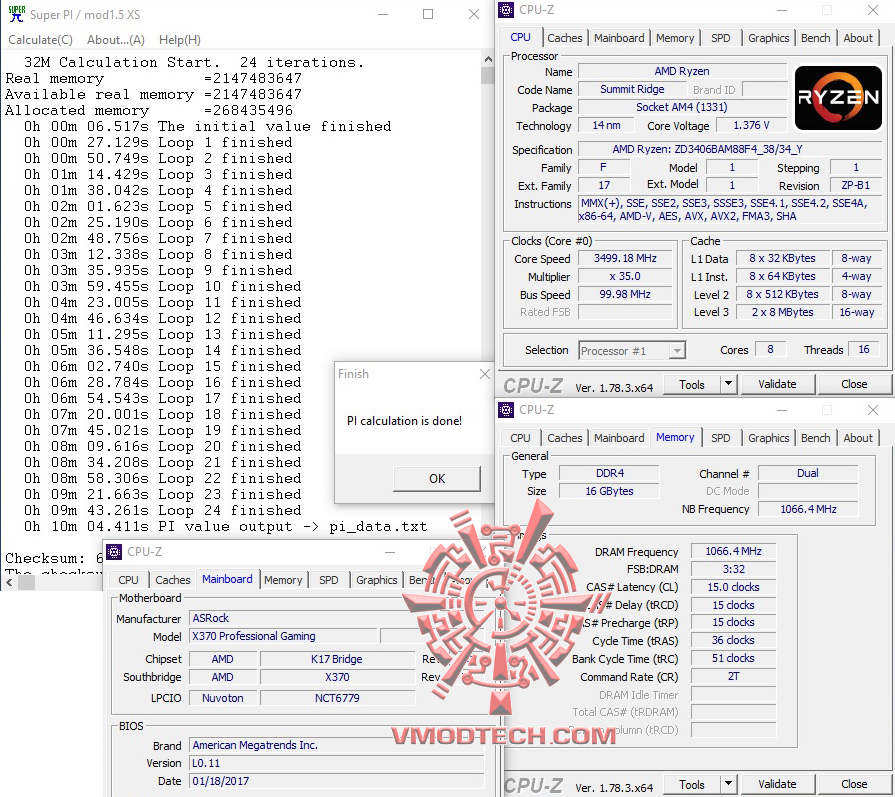Open Calculate menu in Super PI
Screen dimensions: 895x797
(41, 40)
